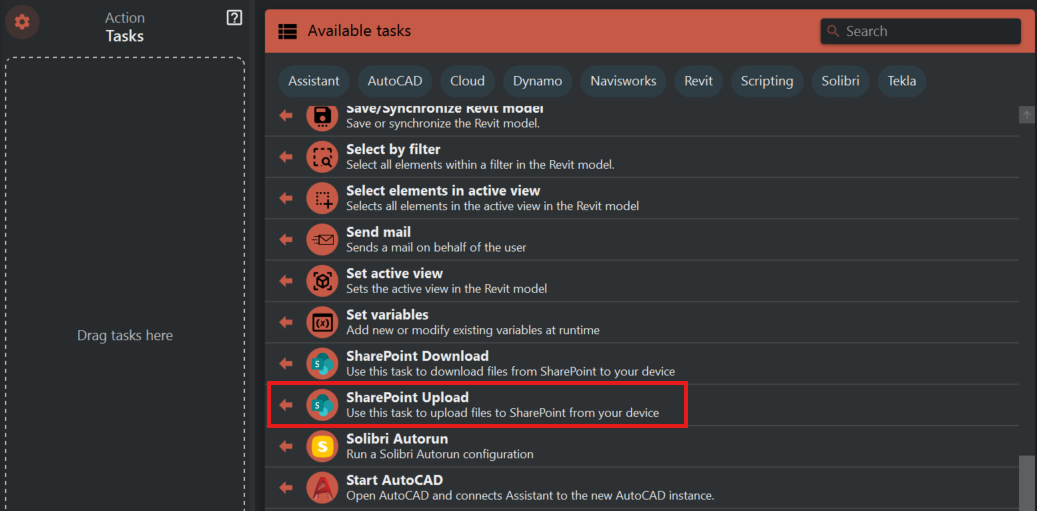1037x511 pixels.
Task: Add Send mail via its arrow
Action: tap(286, 240)
